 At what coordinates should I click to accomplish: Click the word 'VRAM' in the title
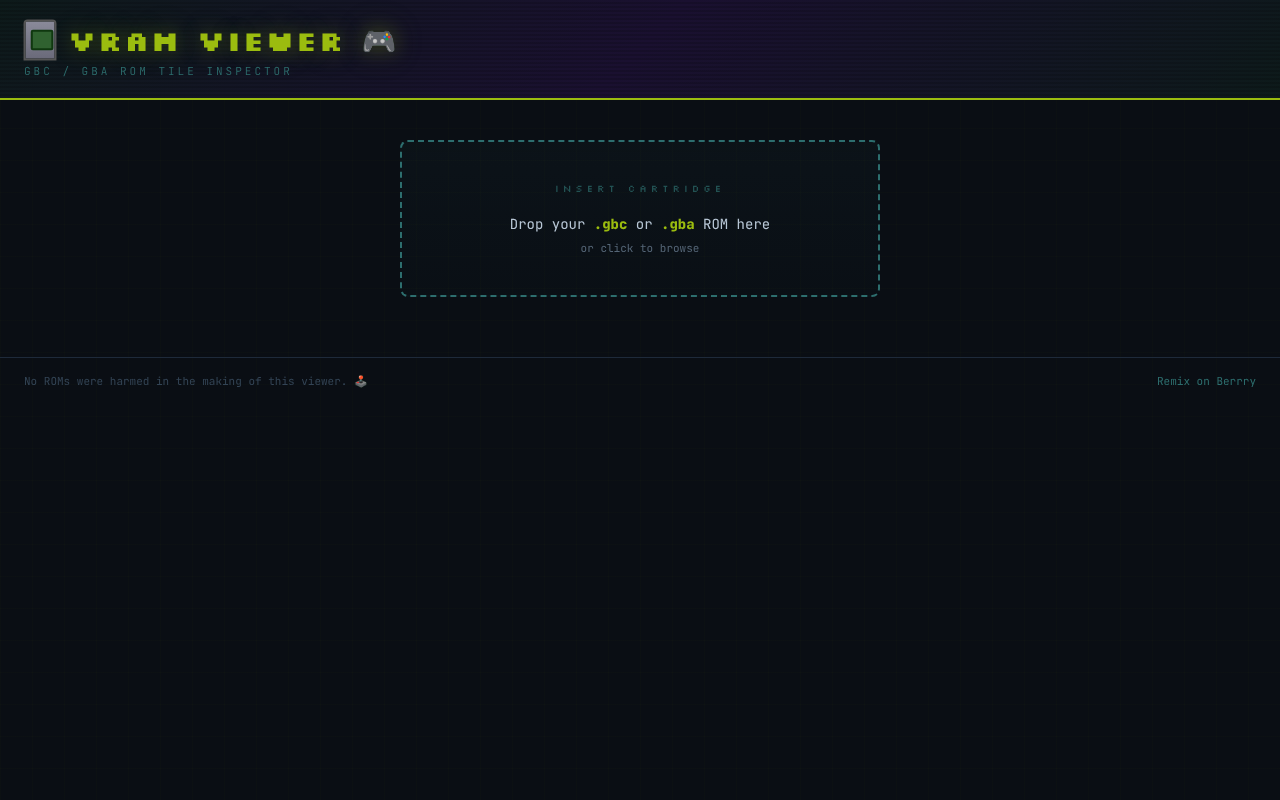[x=124, y=42]
